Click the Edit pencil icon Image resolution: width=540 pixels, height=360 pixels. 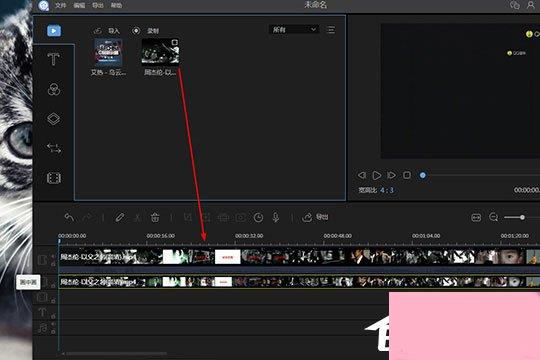tap(120, 217)
